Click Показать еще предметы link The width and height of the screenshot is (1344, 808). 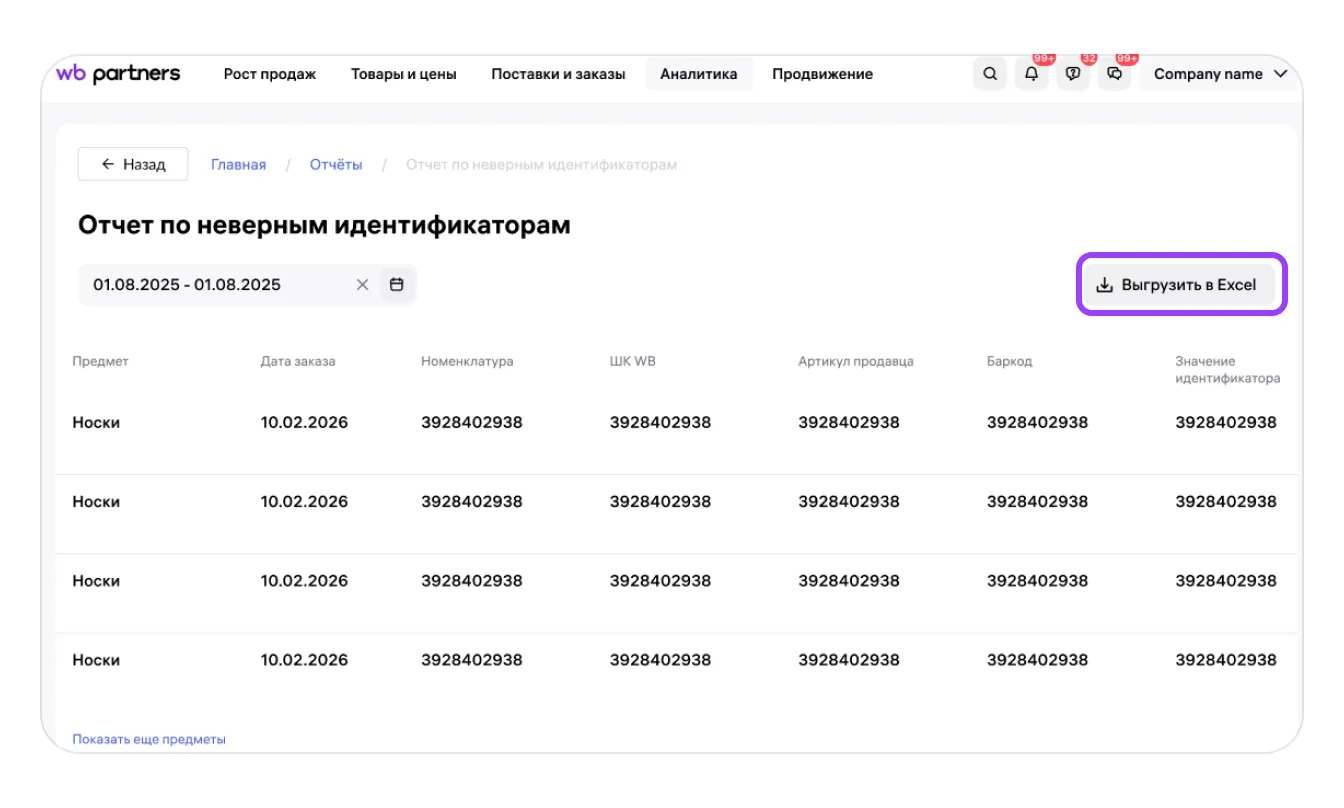coord(149,740)
